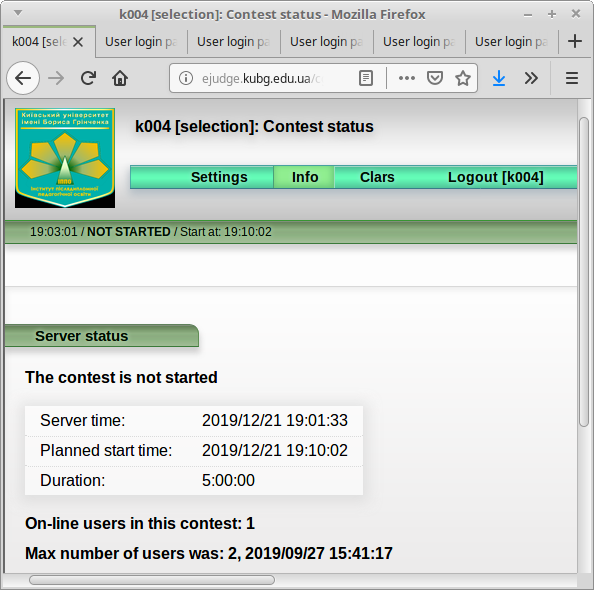Go back with the back arrow
Image resolution: width=594 pixels, height=590 pixels.
click(x=23, y=78)
